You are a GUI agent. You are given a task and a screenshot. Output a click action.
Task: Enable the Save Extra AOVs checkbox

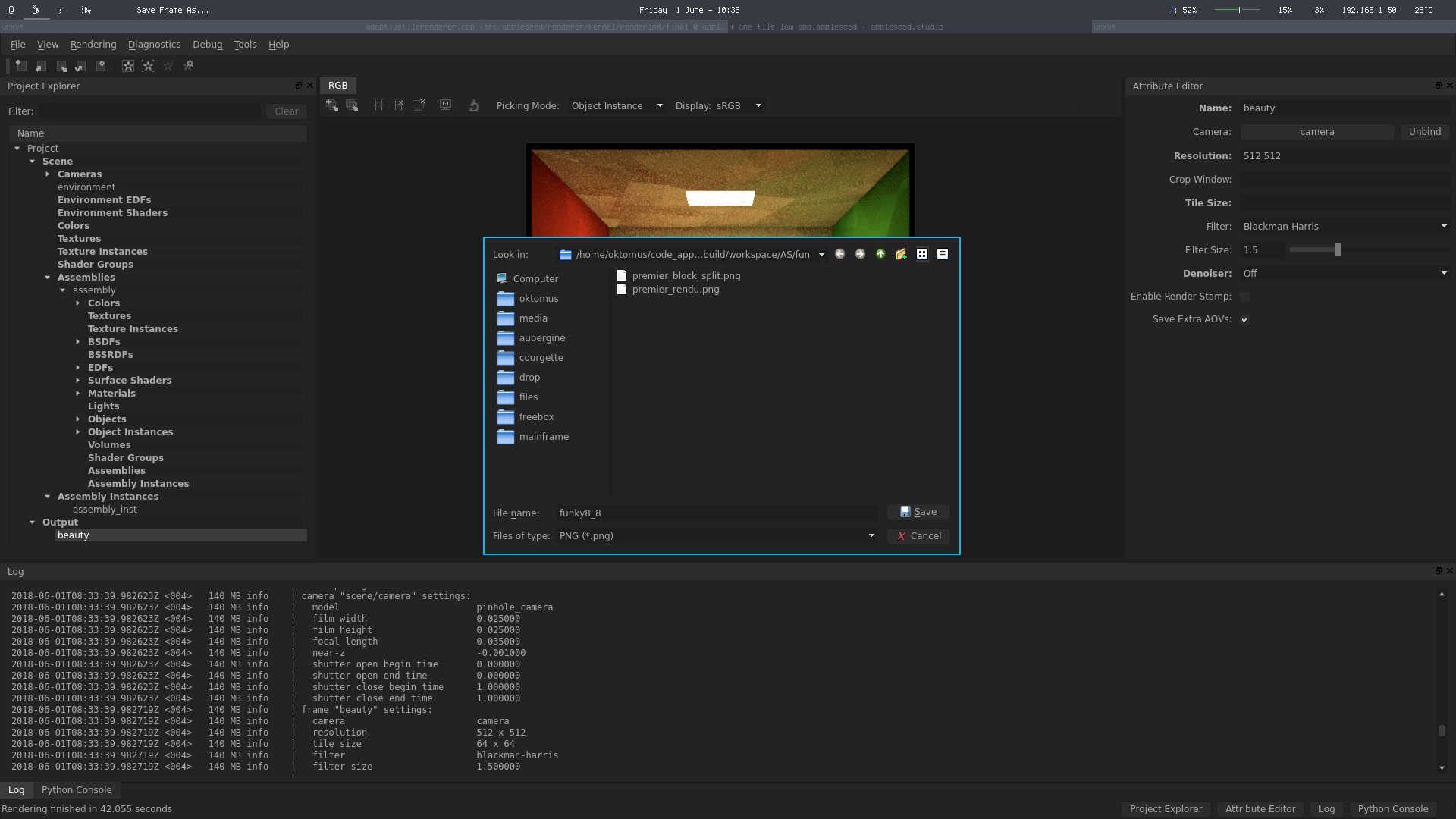pyautogui.click(x=1245, y=319)
